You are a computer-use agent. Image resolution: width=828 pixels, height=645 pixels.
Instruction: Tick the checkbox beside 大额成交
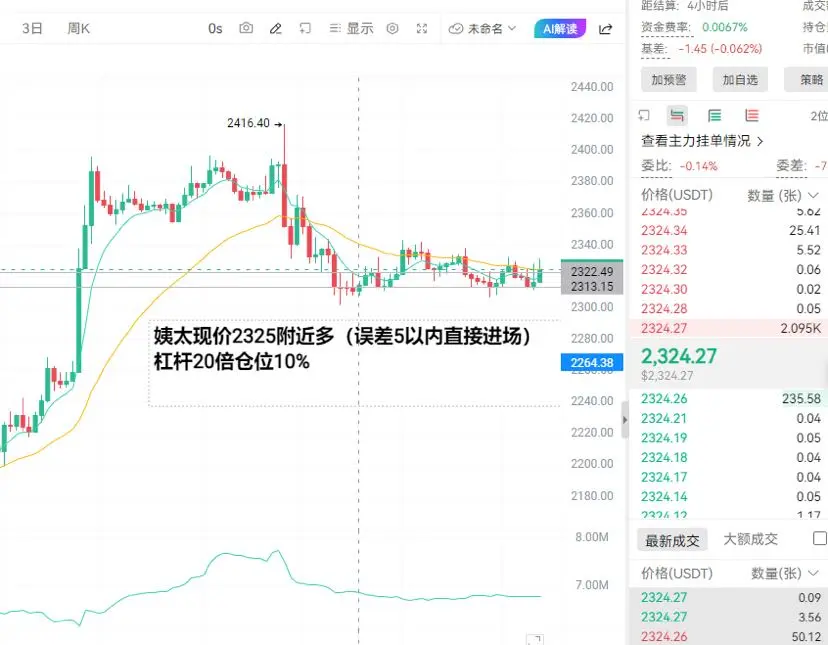click(821, 538)
